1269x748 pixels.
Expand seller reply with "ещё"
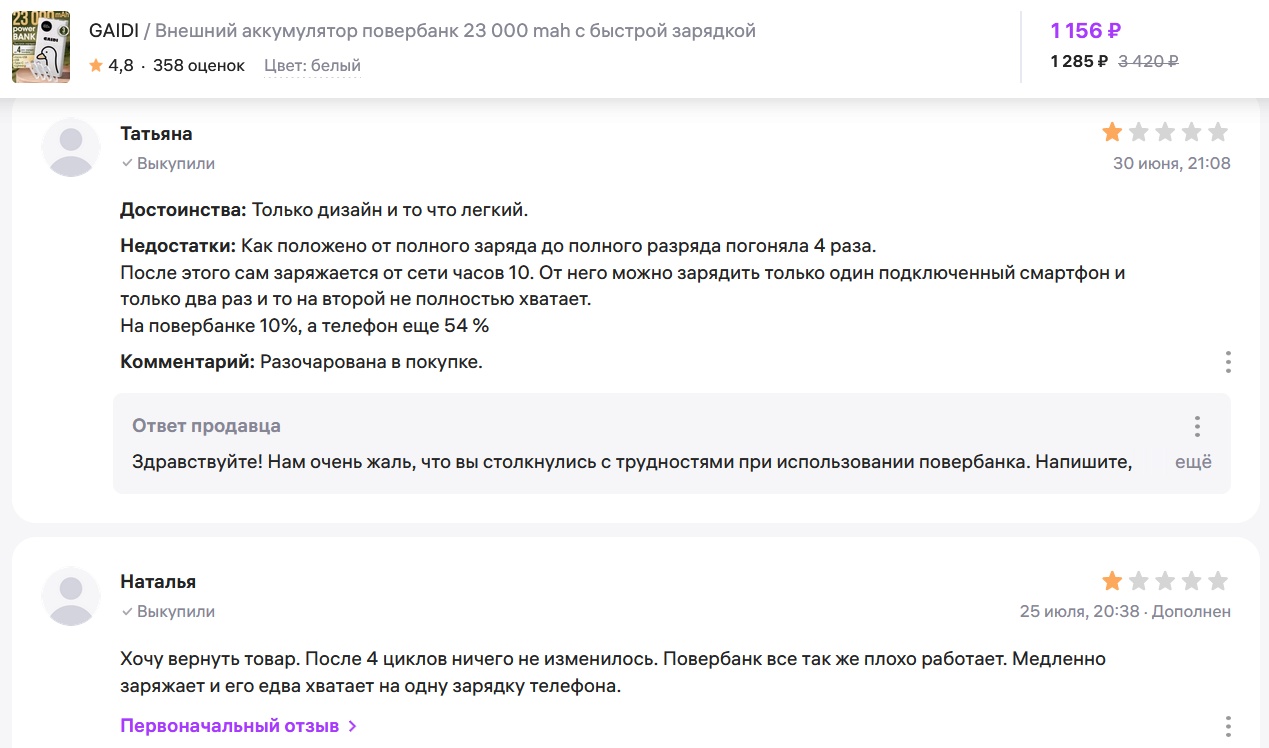click(1192, 462)
